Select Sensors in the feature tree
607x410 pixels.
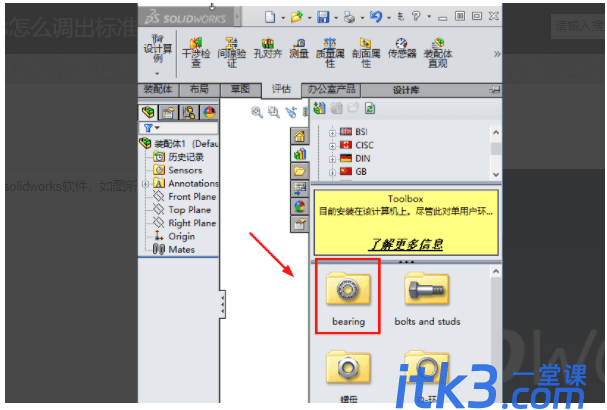click(x=178, y=170)
